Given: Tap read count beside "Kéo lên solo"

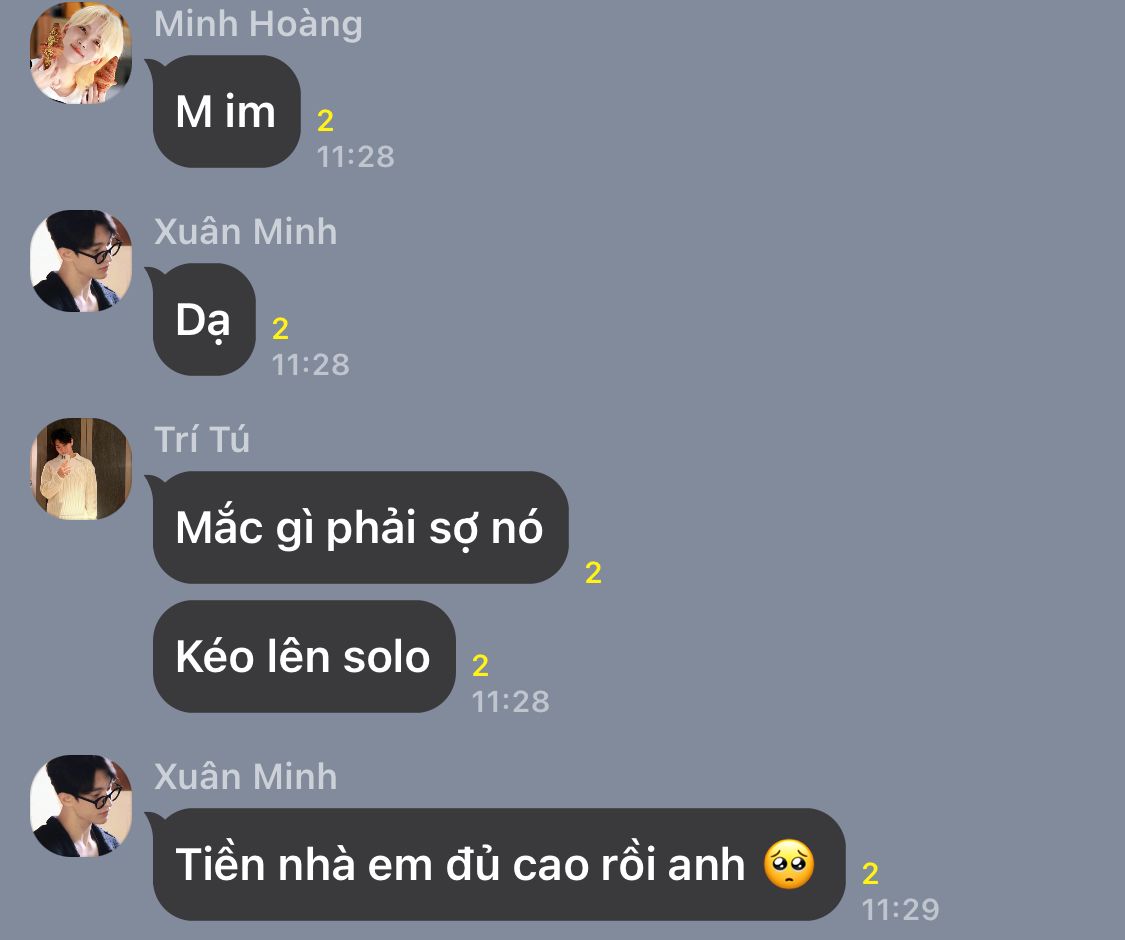Looking at the screenshot, I should point(480,666).
